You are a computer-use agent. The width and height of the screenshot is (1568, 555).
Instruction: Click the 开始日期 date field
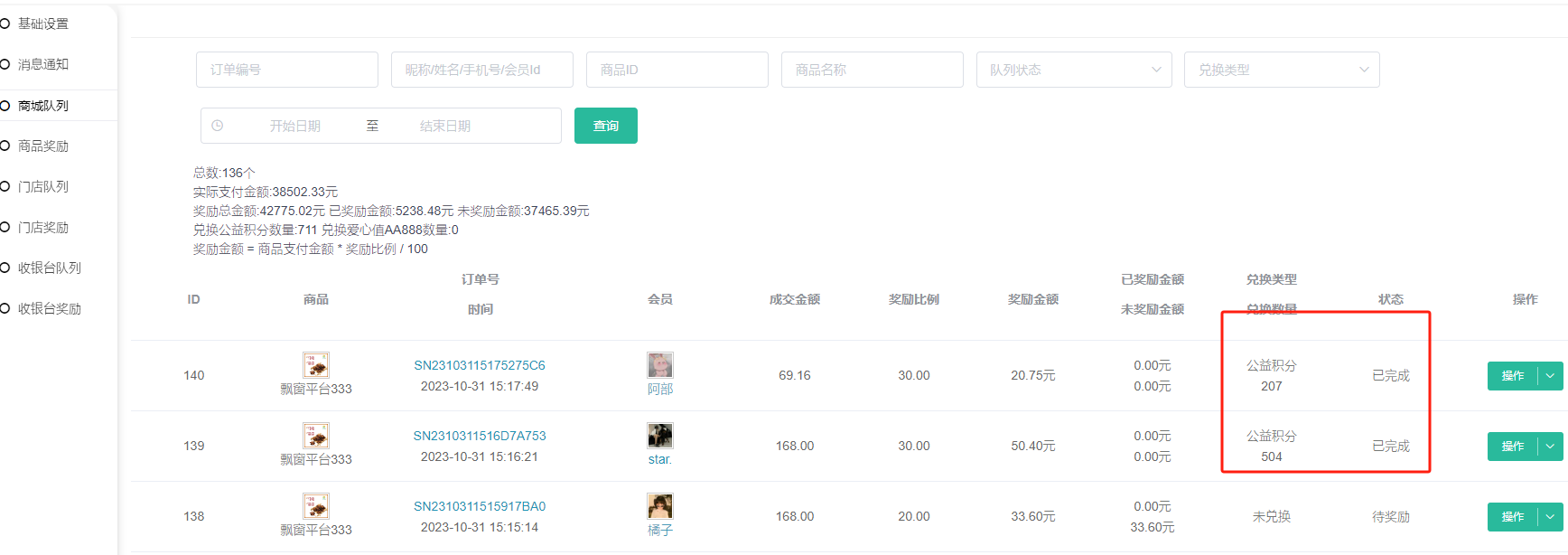click(x=295, y=126)
